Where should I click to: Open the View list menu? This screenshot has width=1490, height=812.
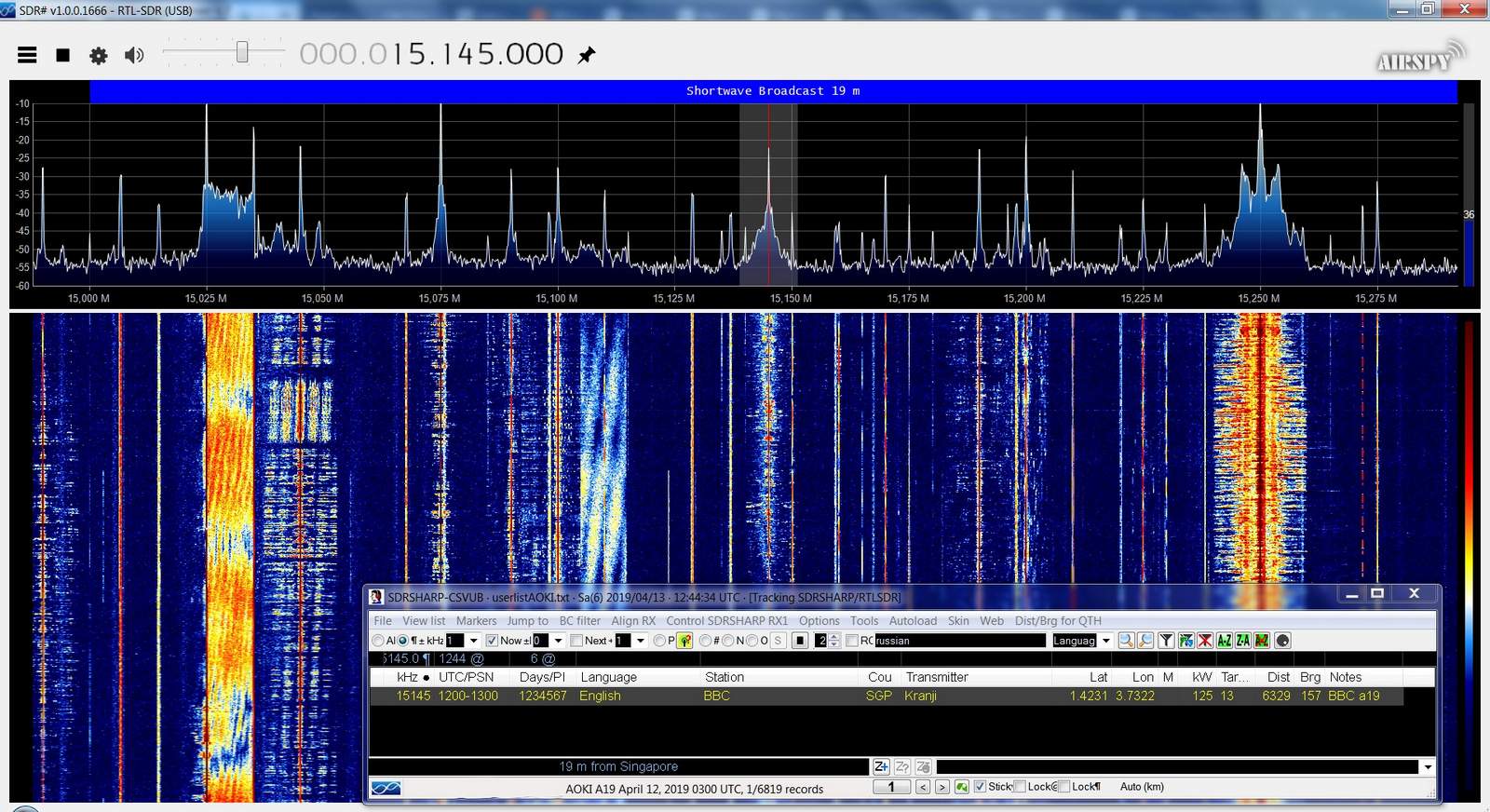click(424, 620)
